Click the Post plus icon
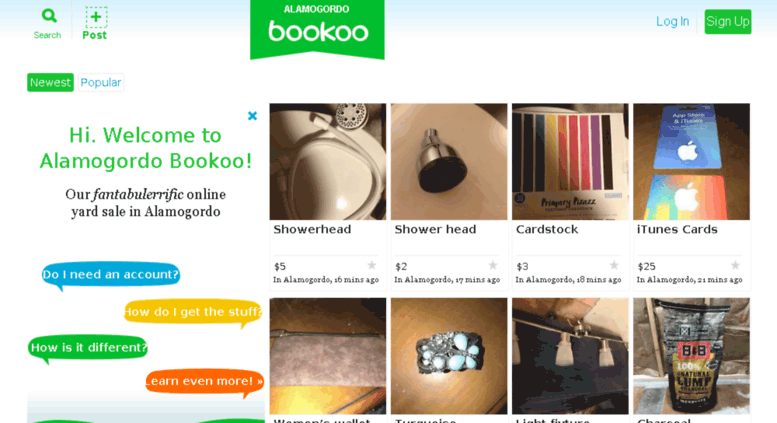 point(96,17)
